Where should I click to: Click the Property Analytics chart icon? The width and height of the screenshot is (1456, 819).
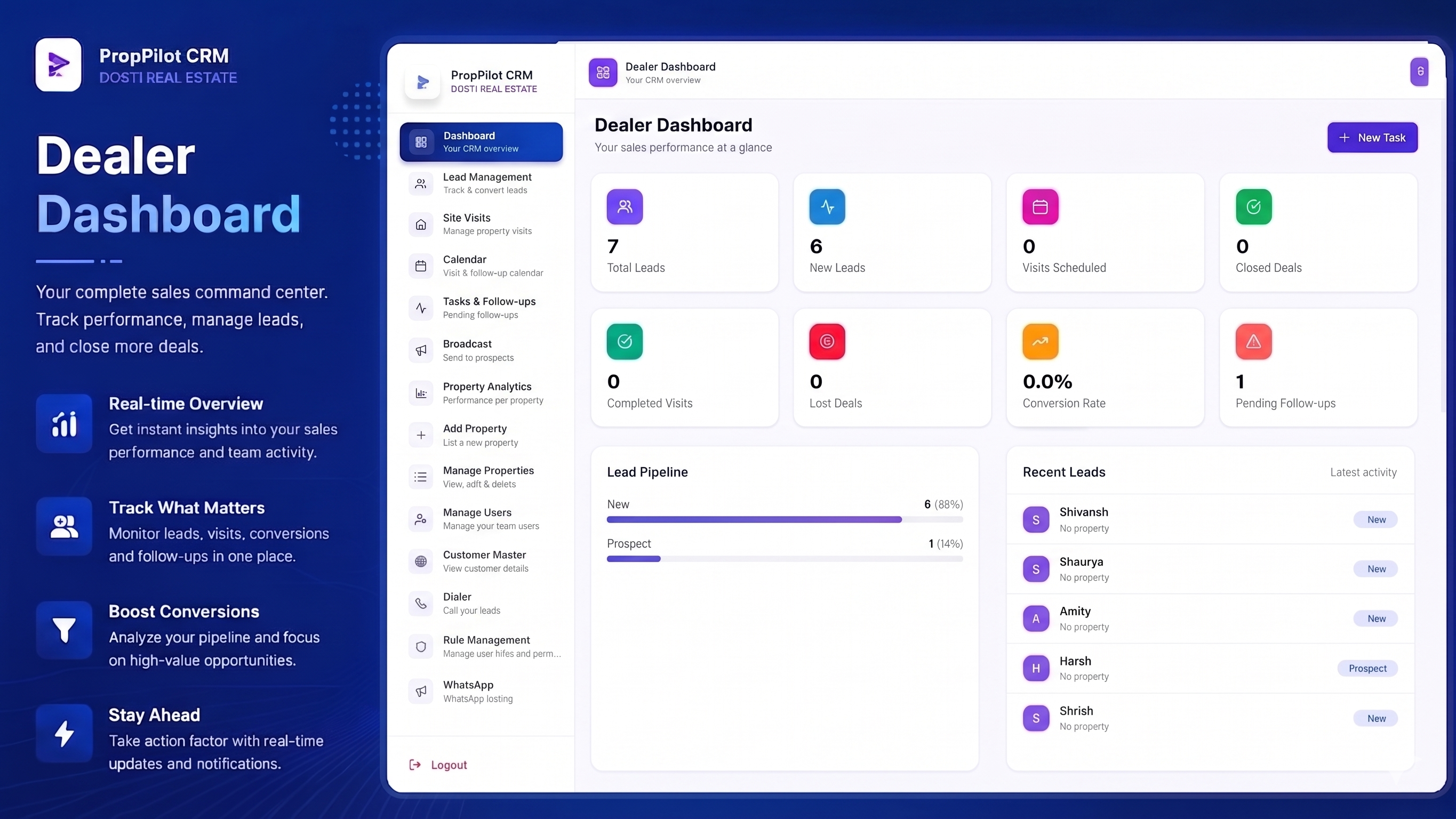420,393
